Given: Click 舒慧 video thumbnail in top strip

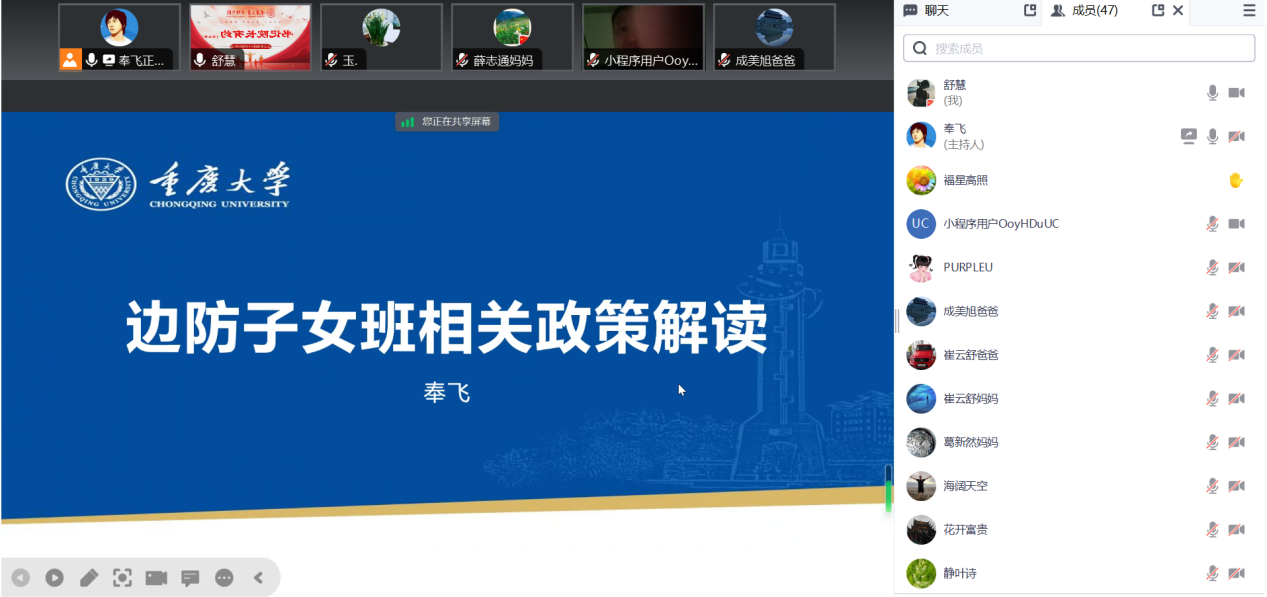Looking at the screenshot, I should tap(250, 37).
